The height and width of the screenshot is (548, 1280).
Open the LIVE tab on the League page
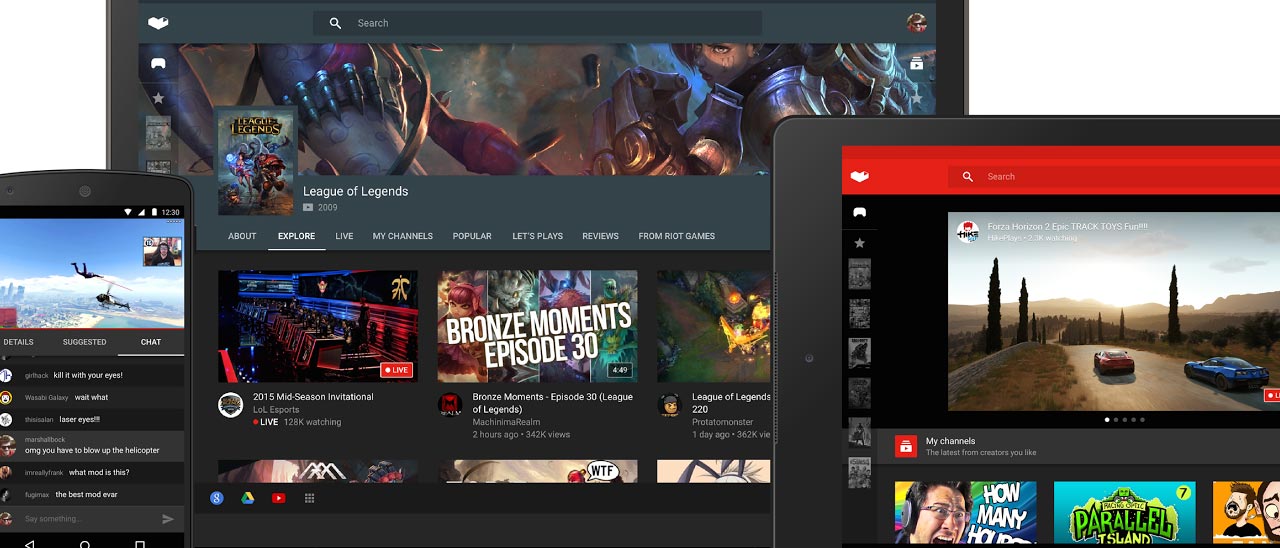click(344, 236)
